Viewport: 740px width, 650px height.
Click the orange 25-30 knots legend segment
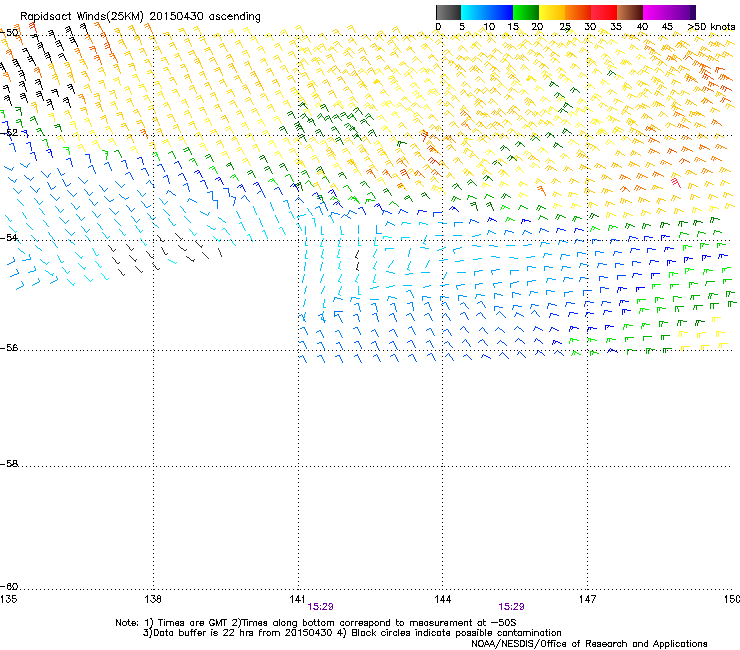point(578,12)
